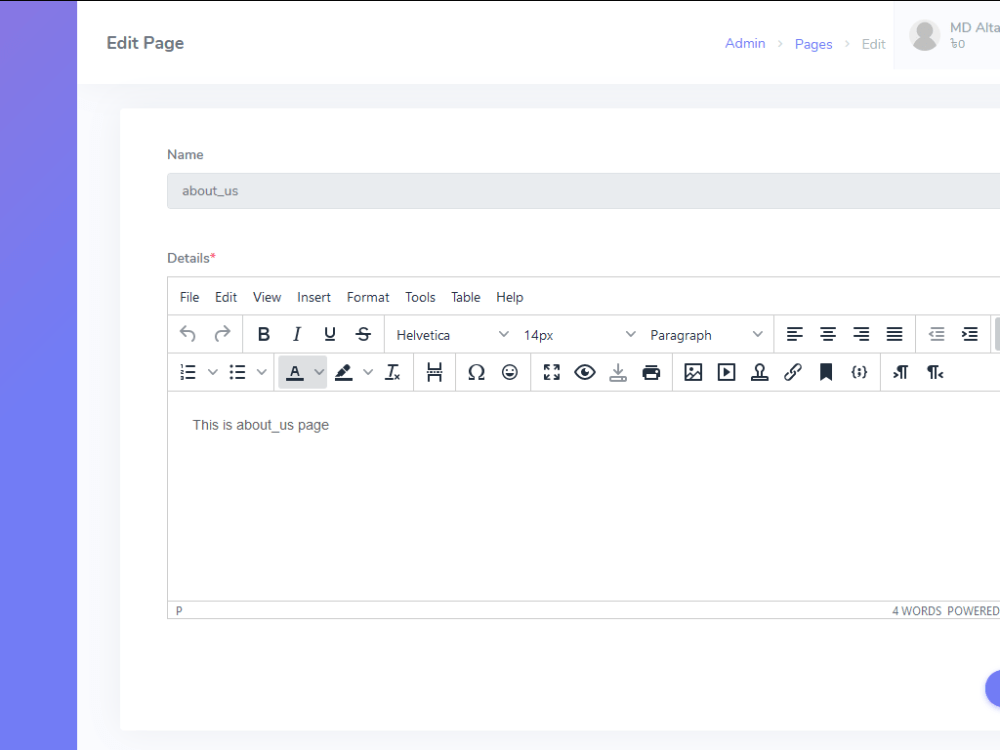The height and width of the screenshot is (750, 1000).
Task: Click the 4 WORDS word count
Action: pyautogui.click(x=916, y=611)
